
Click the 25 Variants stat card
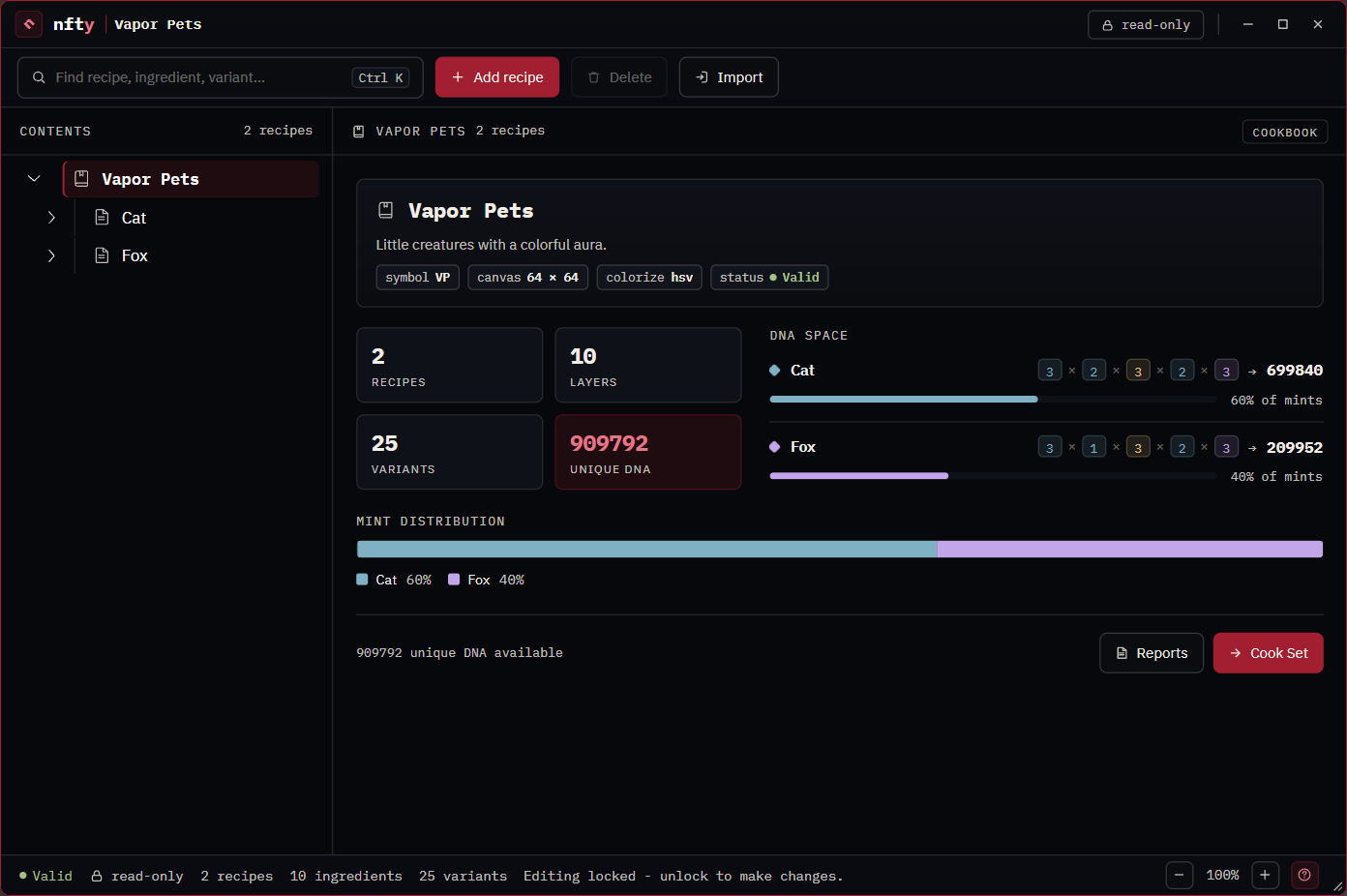[450, 452]
